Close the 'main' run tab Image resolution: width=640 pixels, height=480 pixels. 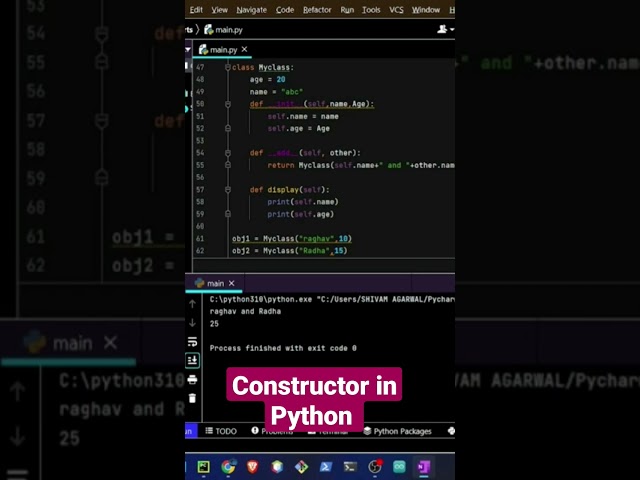tap(231, 283)
